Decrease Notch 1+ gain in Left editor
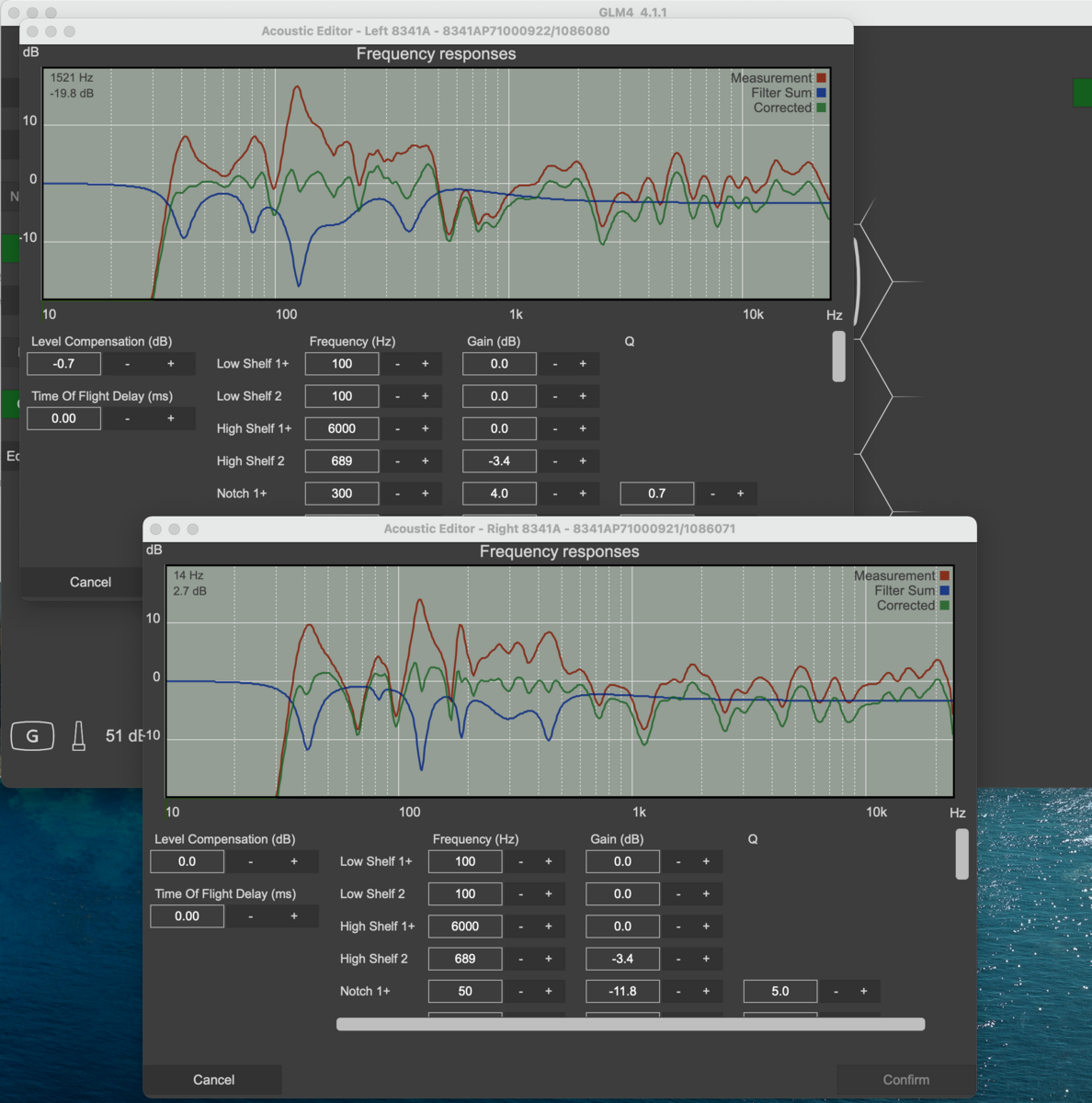Screen dimensions: 1092x1103 pos(555,494)
